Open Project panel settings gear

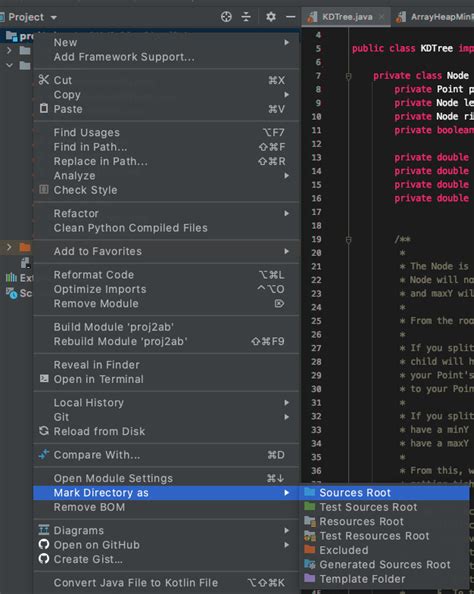coord(271,17)
